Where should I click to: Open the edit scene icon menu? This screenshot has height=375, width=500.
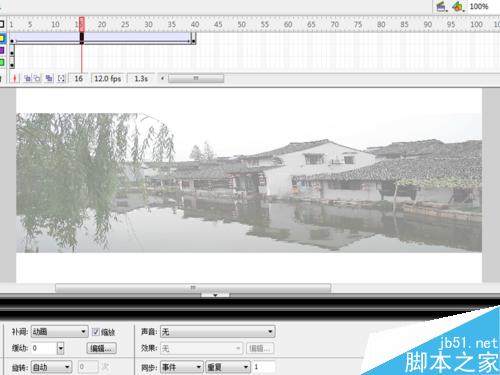(x=441, y=7)
